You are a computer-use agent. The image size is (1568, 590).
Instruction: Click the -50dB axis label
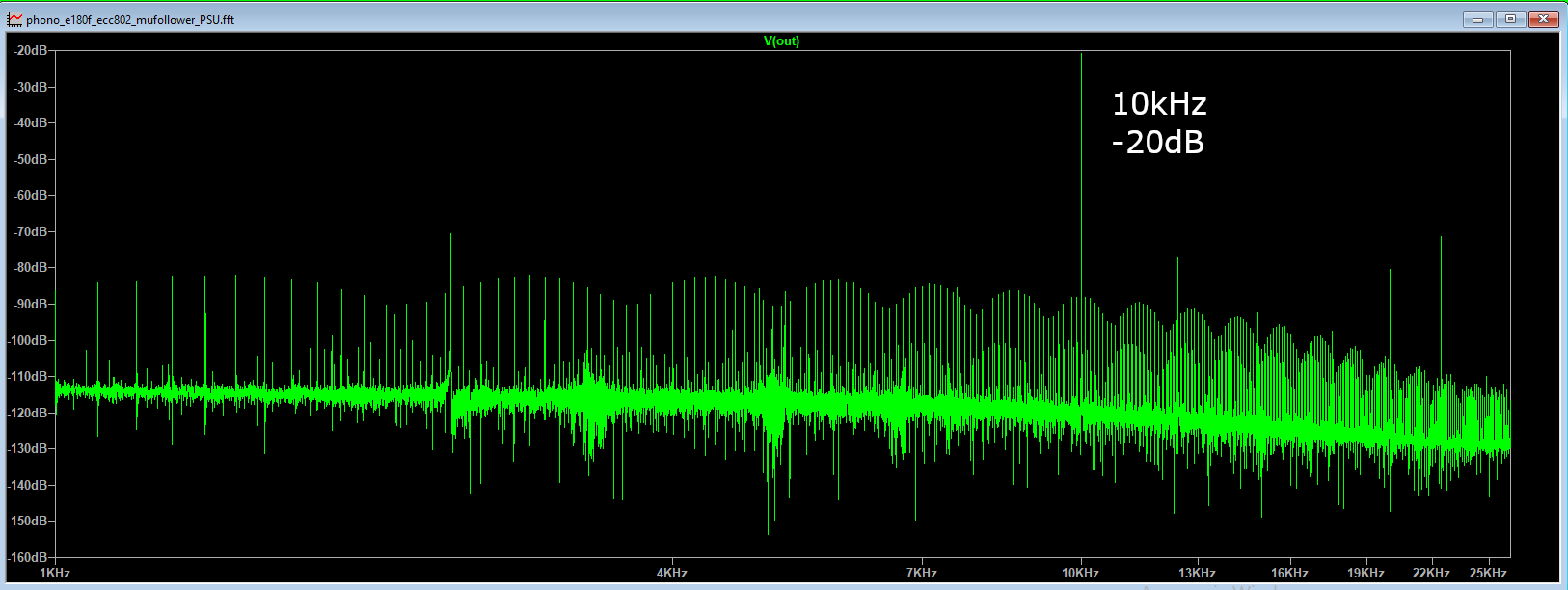coord(31,159)
